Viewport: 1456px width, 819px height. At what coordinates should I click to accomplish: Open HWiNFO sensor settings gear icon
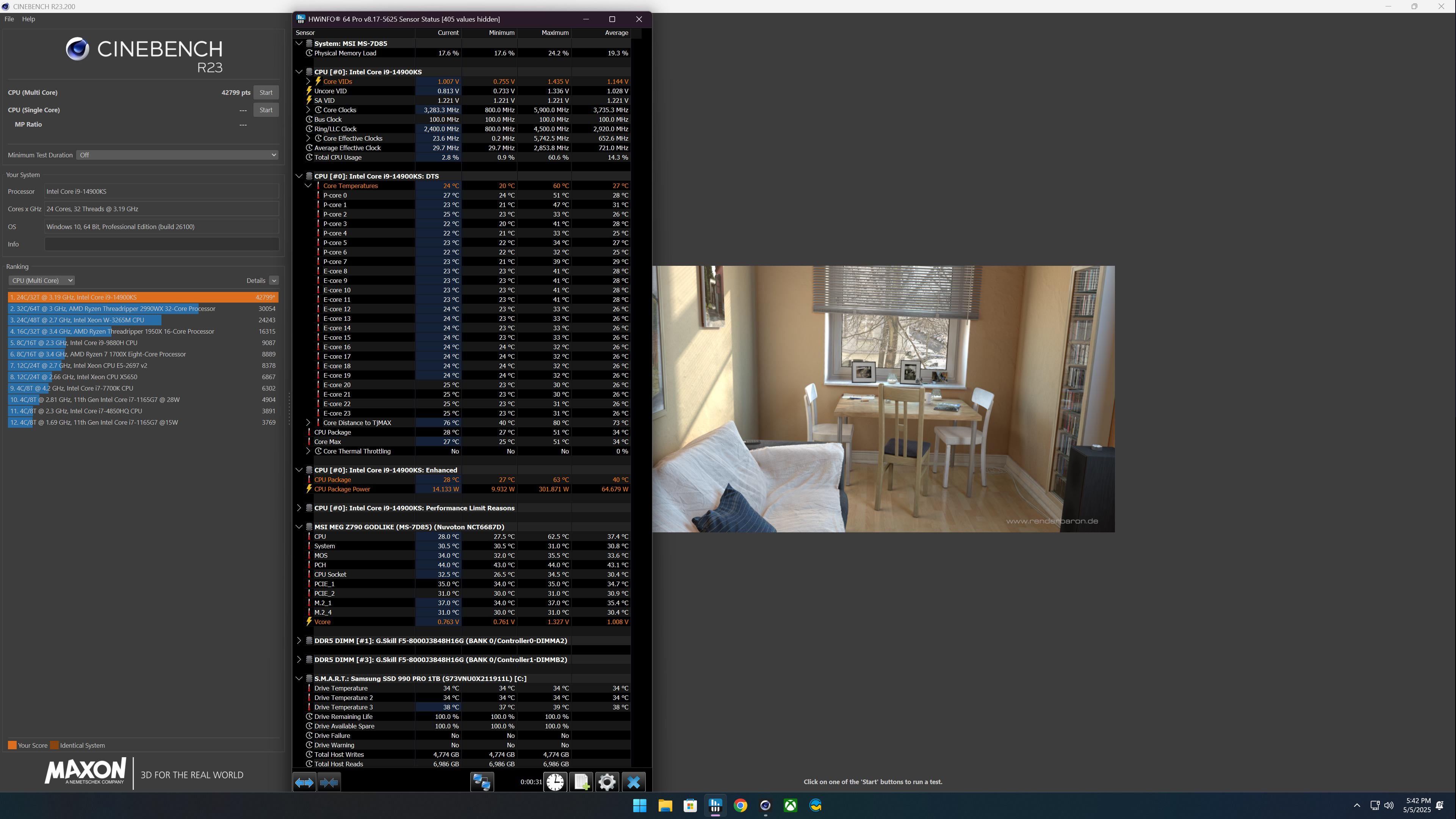607,782
